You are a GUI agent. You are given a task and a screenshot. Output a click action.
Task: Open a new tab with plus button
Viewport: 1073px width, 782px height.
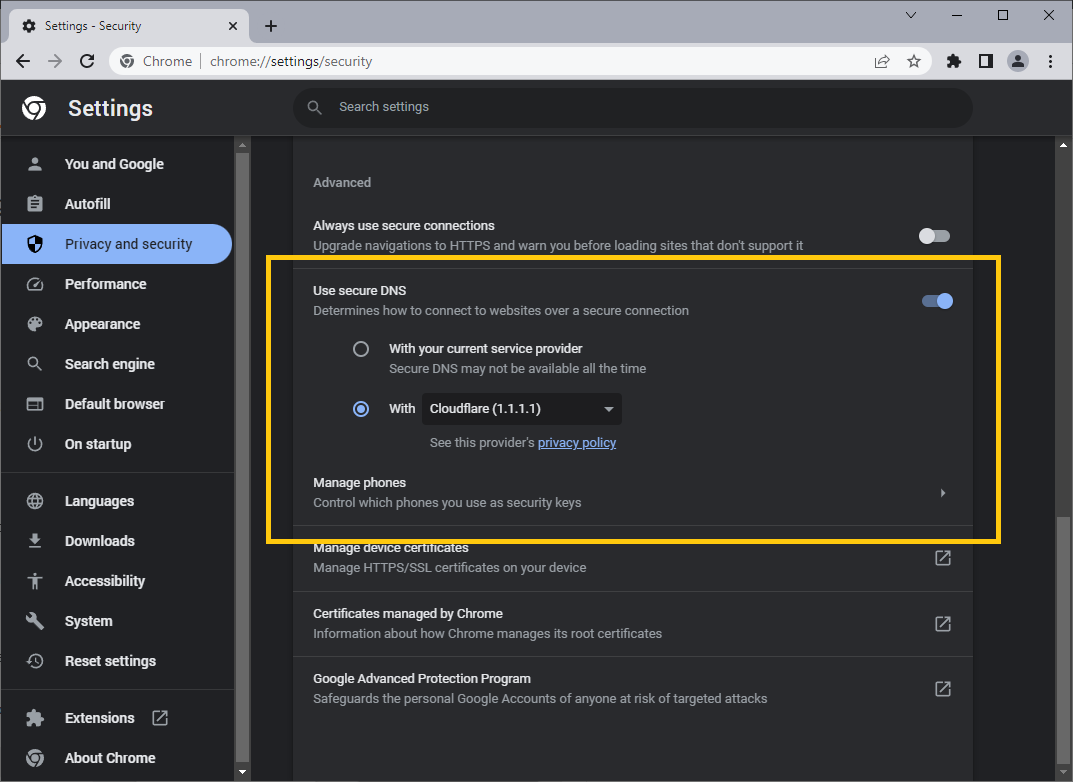point(271,26)
